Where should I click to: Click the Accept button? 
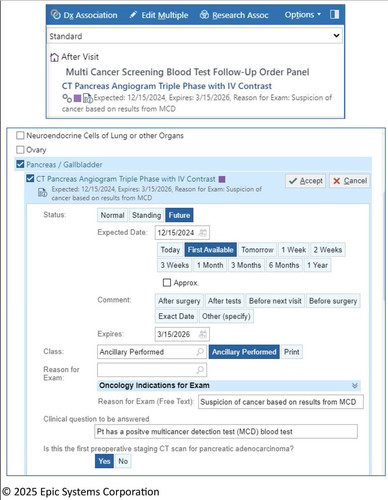click(305, 181)
